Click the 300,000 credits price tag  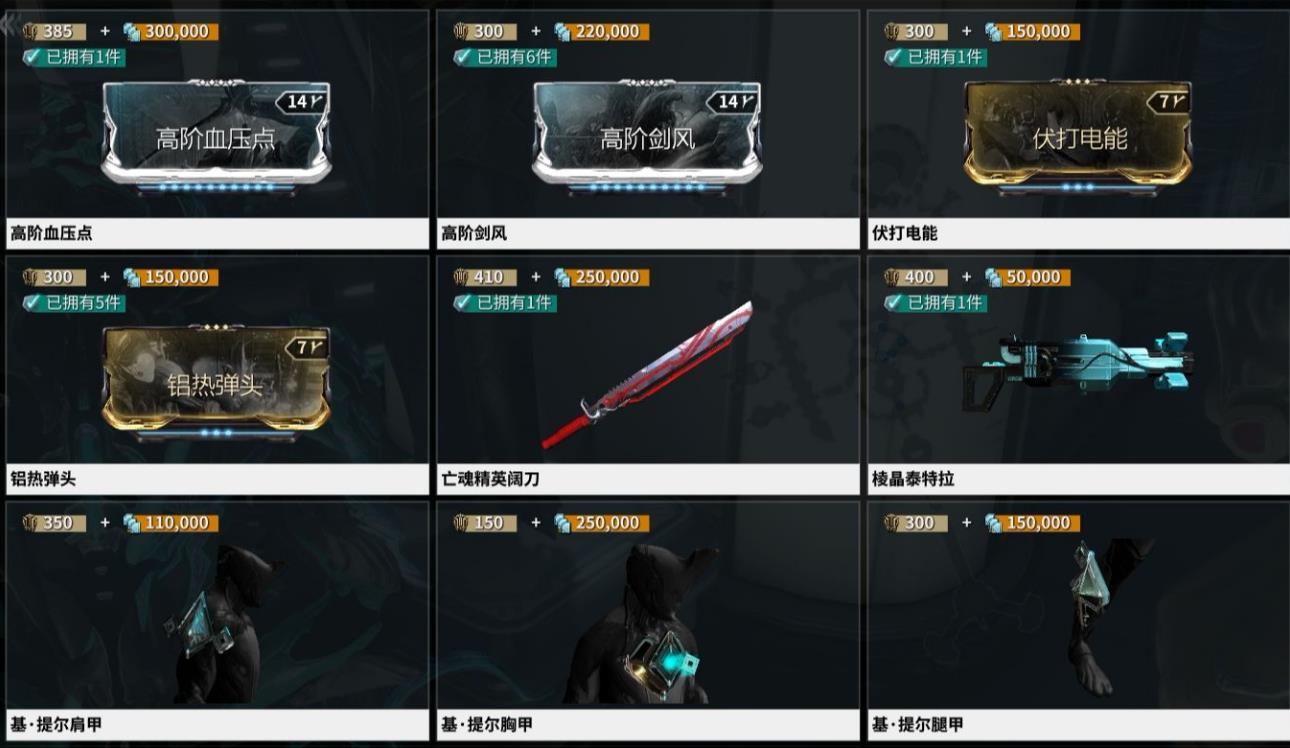[170, 31]
